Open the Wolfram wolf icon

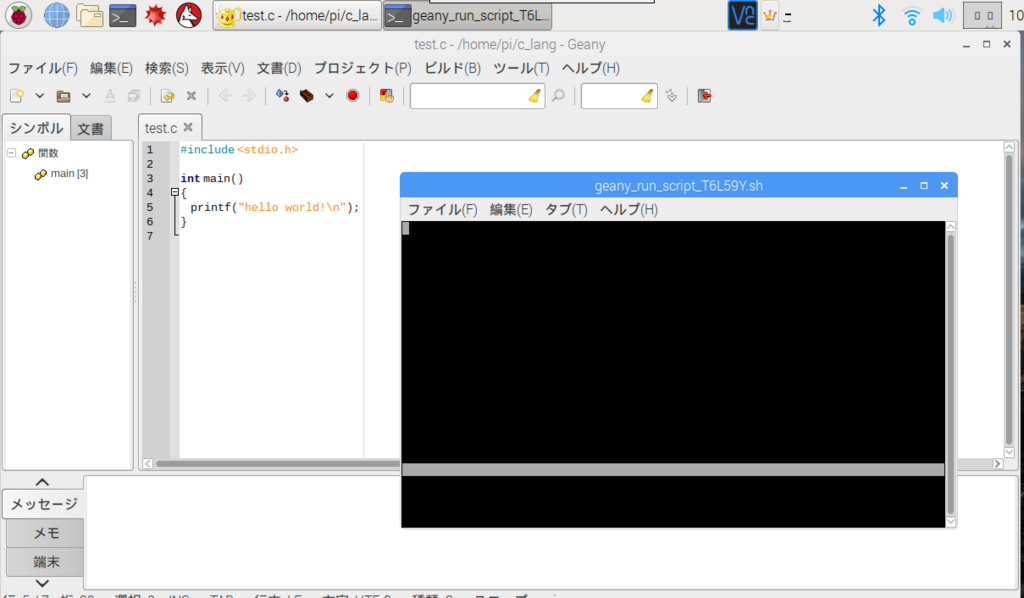(x=189, y=15)
